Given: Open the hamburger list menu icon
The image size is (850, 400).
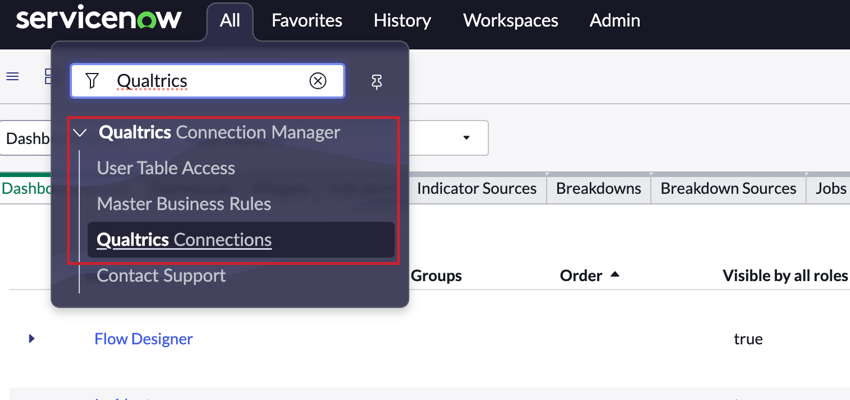Looking at the screenshot, I should tap(13, 77).
